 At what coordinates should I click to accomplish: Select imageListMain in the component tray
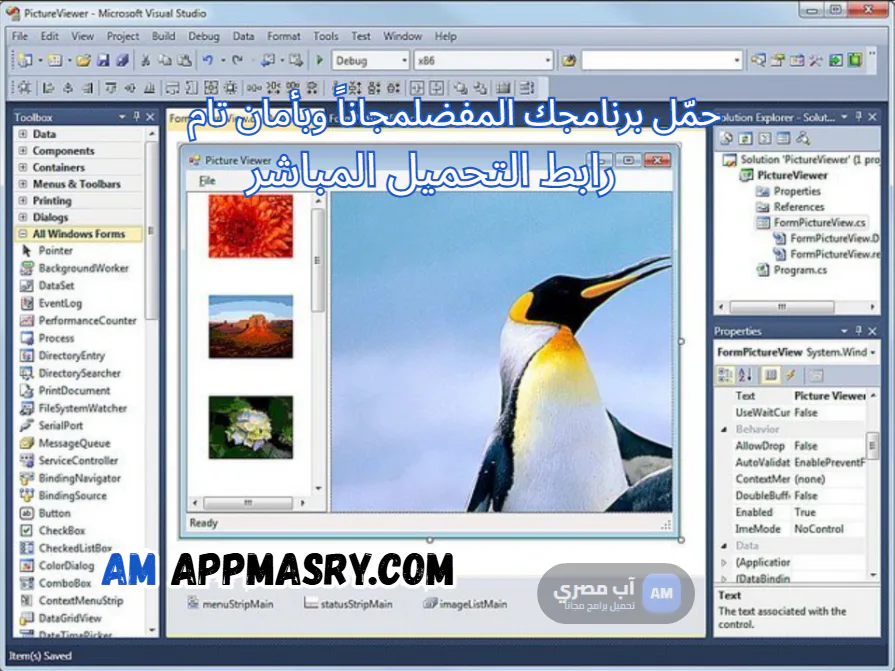pyautogui.click(x=465, y=604)
